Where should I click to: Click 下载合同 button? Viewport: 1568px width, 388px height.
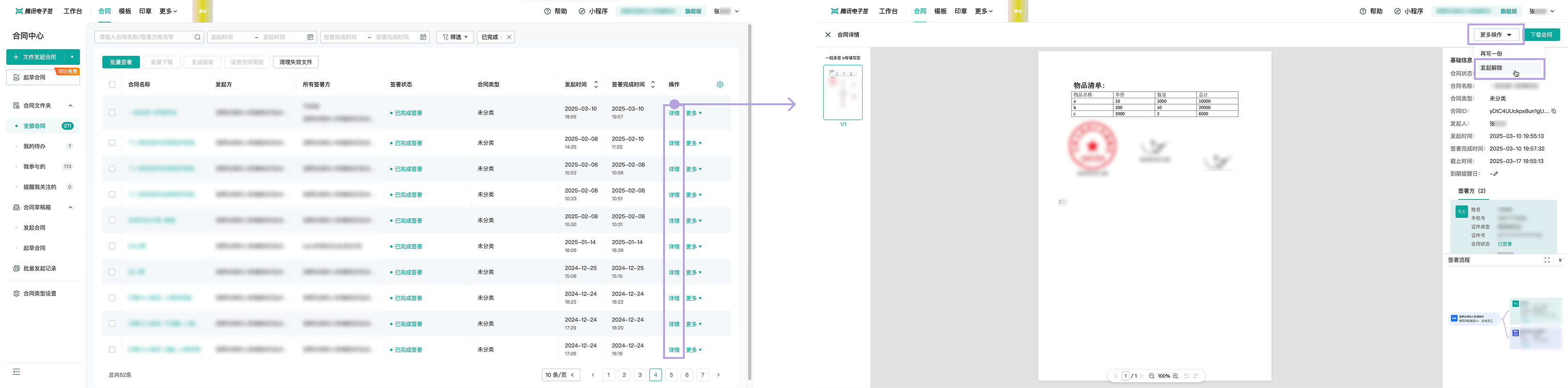[x=1541, y=35]
